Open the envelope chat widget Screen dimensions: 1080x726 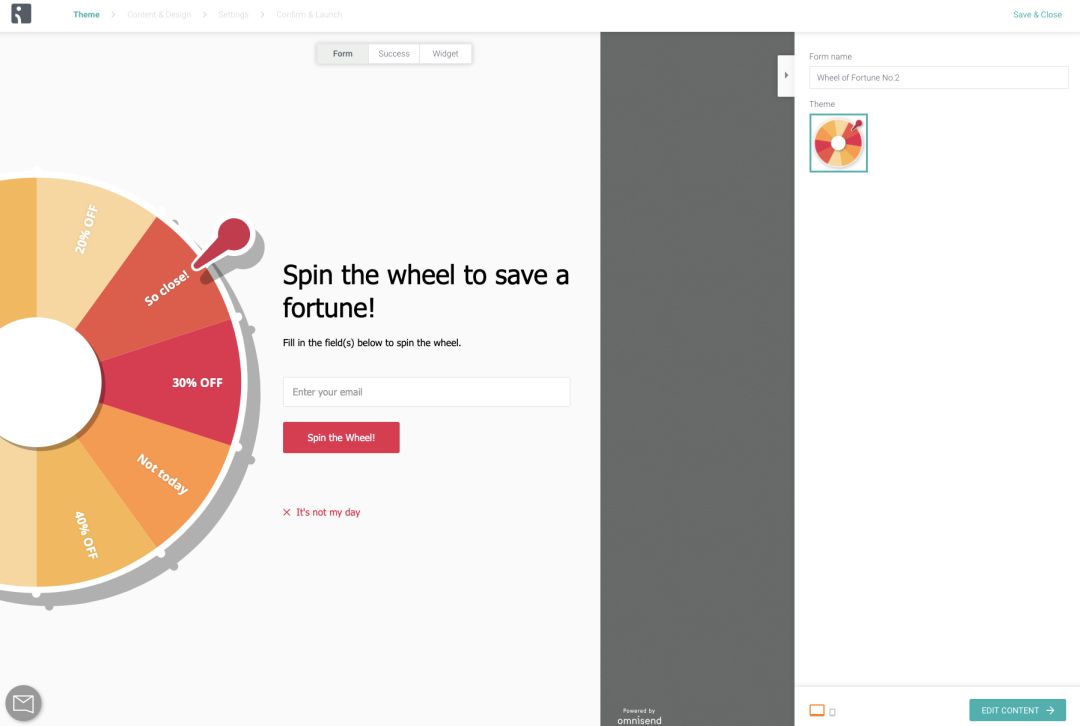pos(23,704)
